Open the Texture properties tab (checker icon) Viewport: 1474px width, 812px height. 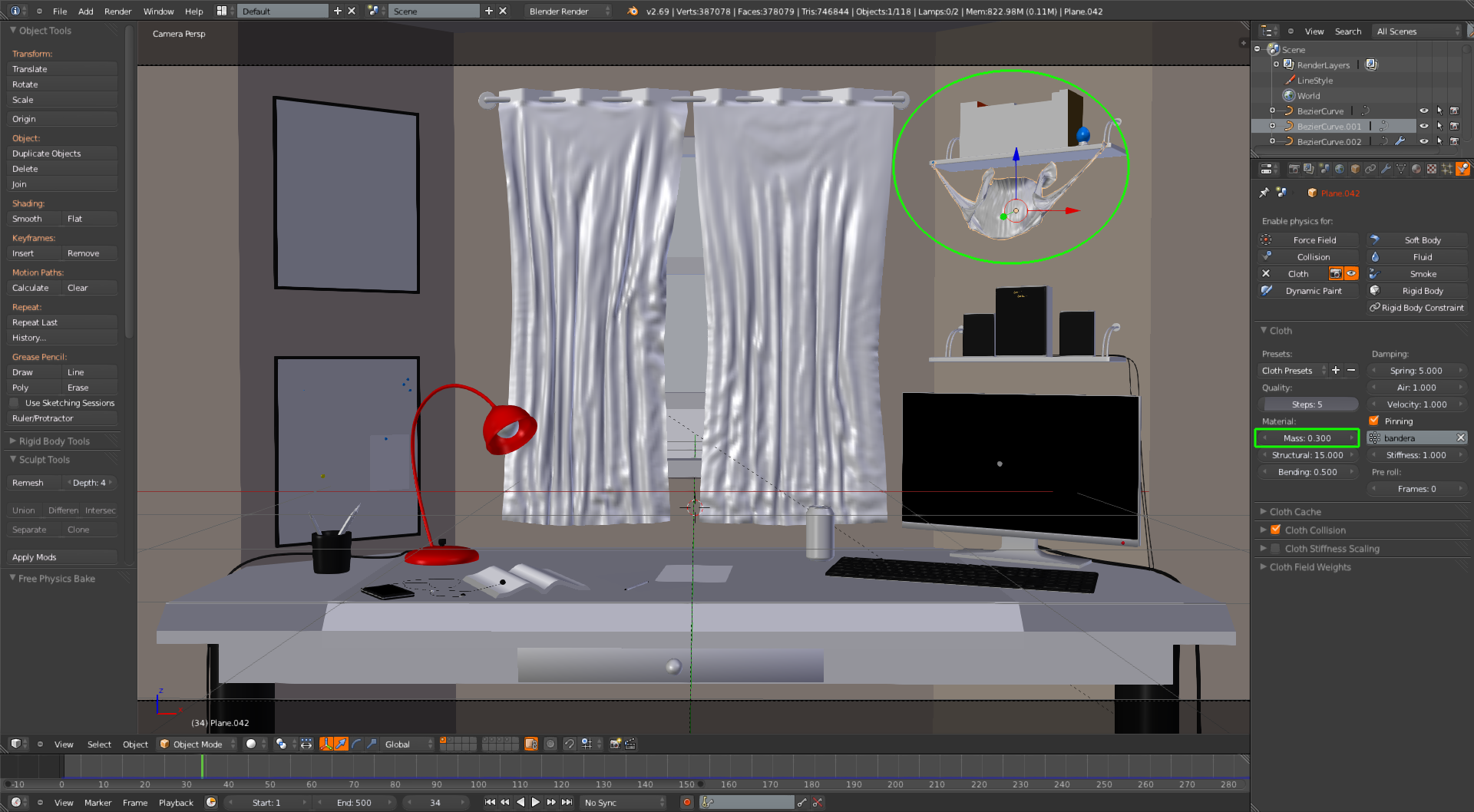click(1432, 169)
